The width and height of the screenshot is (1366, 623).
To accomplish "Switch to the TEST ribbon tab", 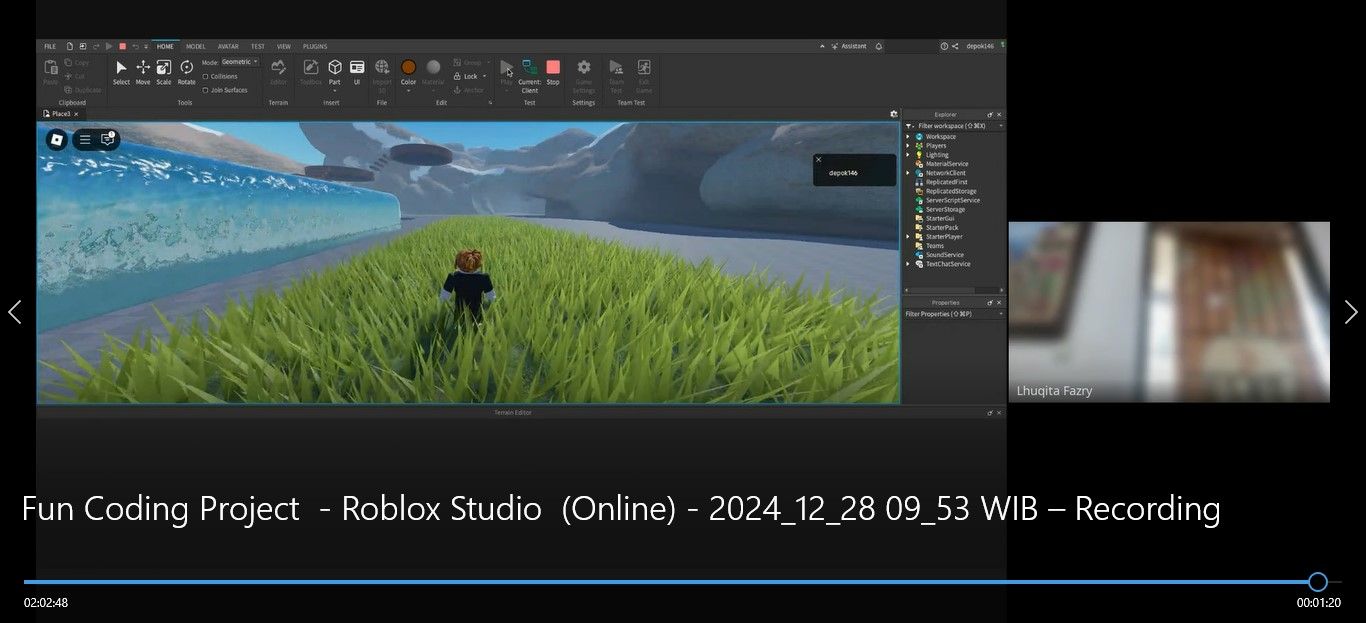I will tap(258, 46).
